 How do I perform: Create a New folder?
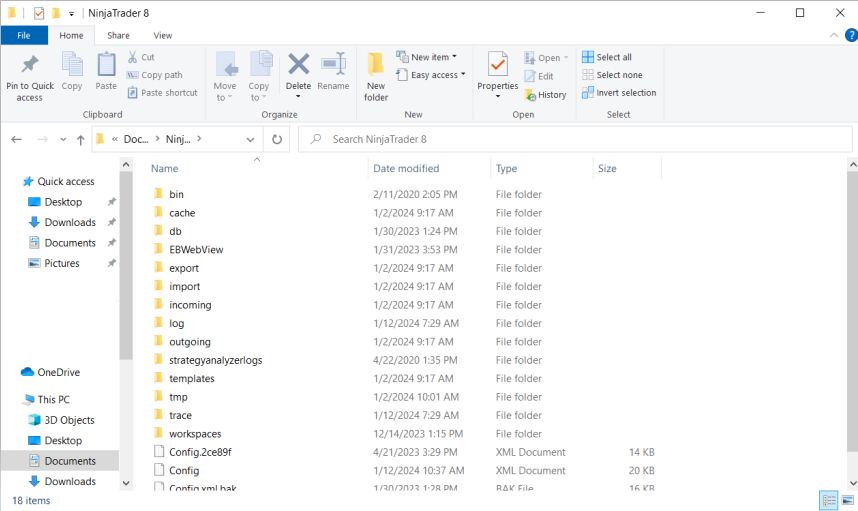[376, 77]
